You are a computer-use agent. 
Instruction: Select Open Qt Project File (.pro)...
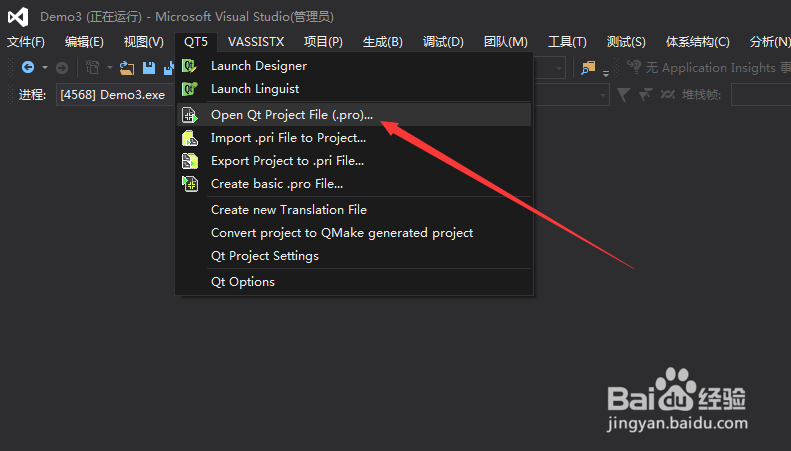[x=291, y=114]
